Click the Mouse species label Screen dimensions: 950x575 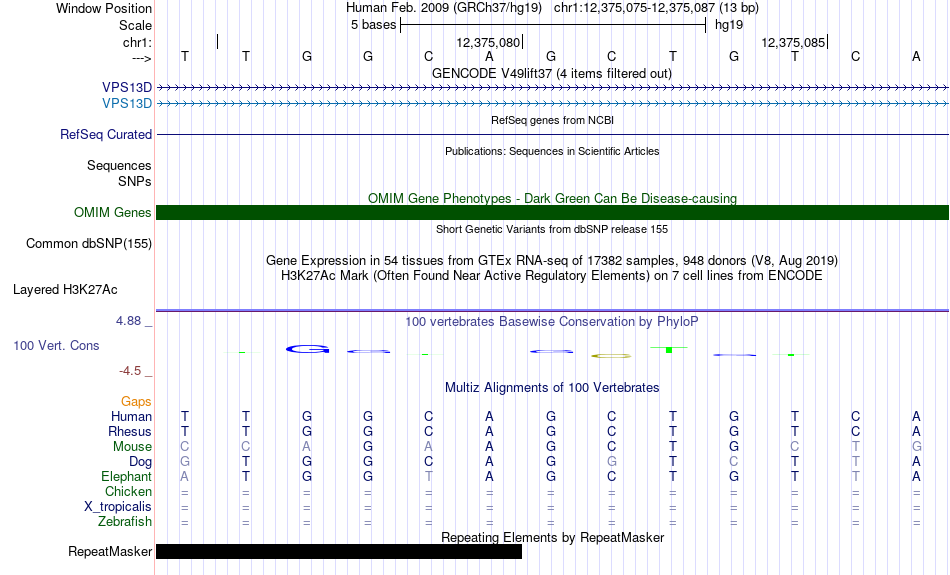tap(132, 447)
